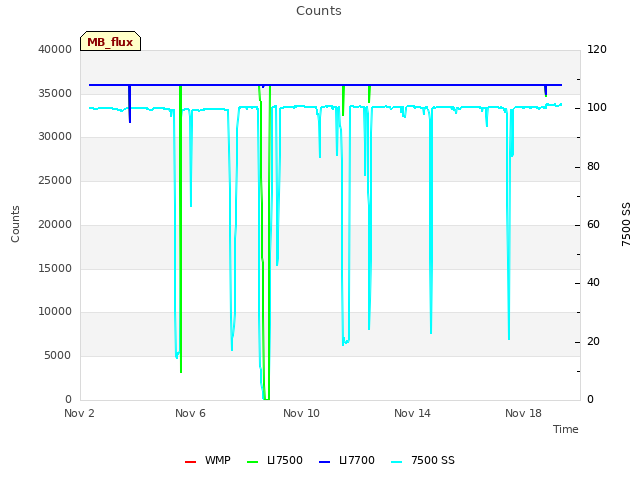Click the 100 right axis tick label
This screenshot has width=640, height=480.
pos(597,108)
